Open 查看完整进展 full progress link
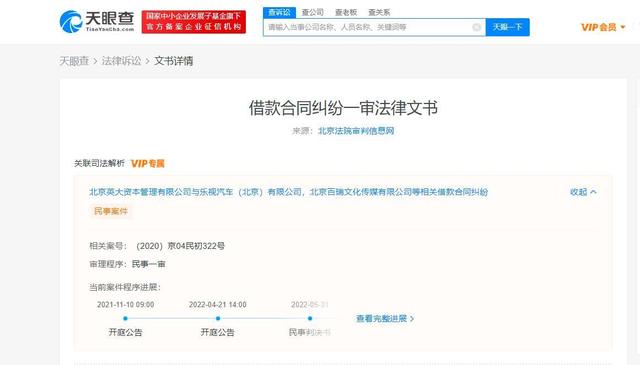The width and height of the screenshot is (640, 365). 385,319
